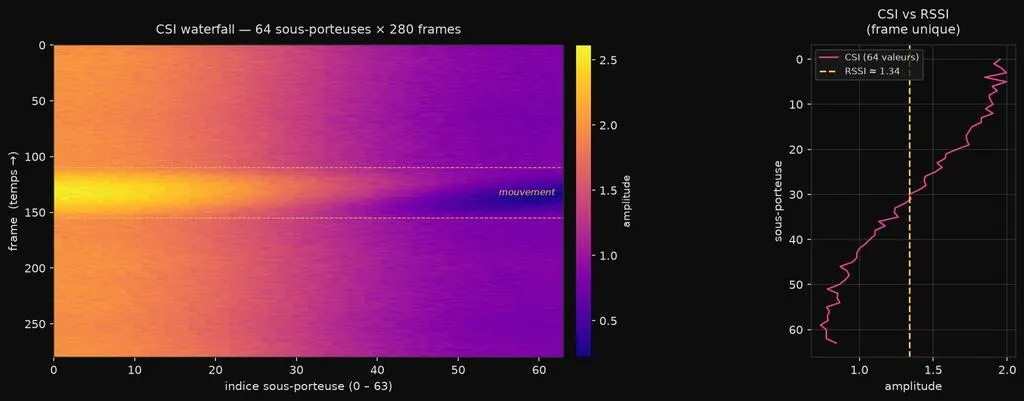This screenshot has width=1024, height=401.
Task: Click the 'sous-porteuse' y-axis label
Action: coord(778,202)
